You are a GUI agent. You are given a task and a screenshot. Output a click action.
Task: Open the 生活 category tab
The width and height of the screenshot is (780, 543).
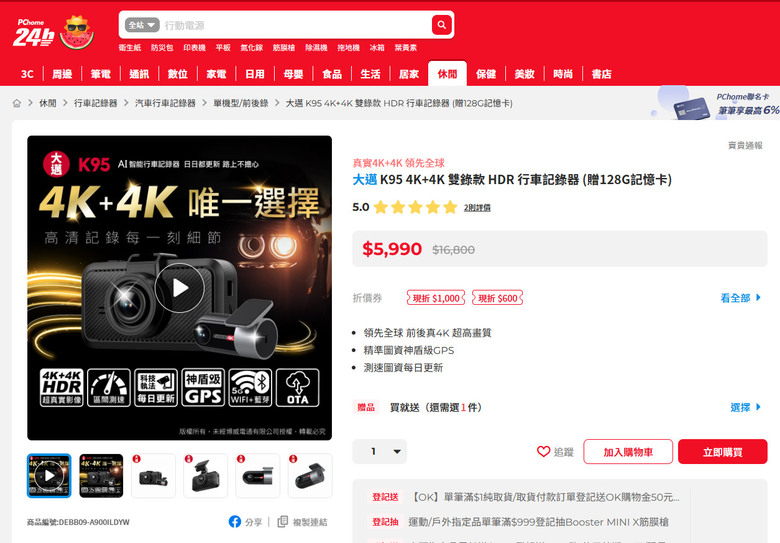pos(371,74)
